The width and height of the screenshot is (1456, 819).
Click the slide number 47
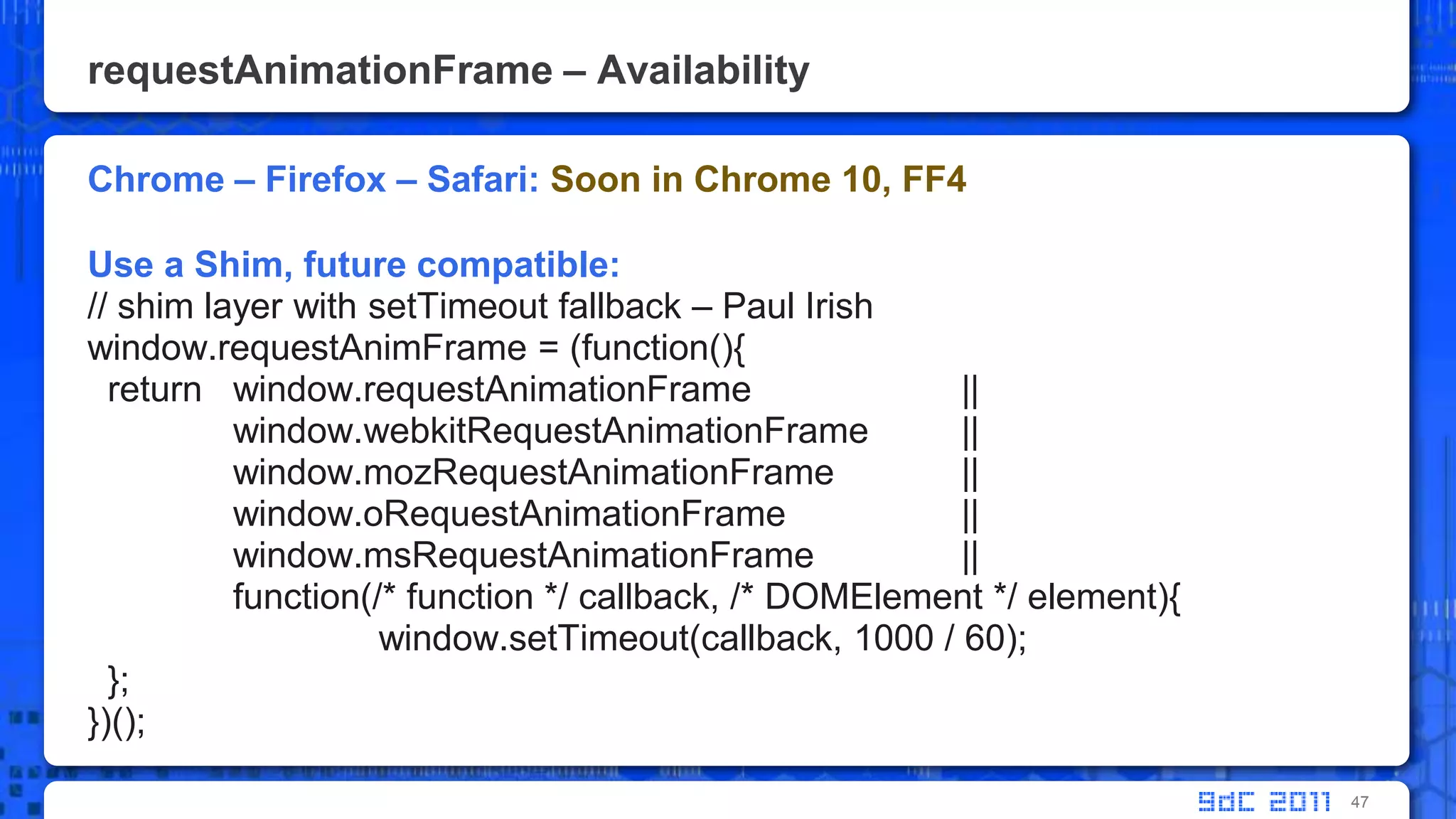(x=1359, y=802)
